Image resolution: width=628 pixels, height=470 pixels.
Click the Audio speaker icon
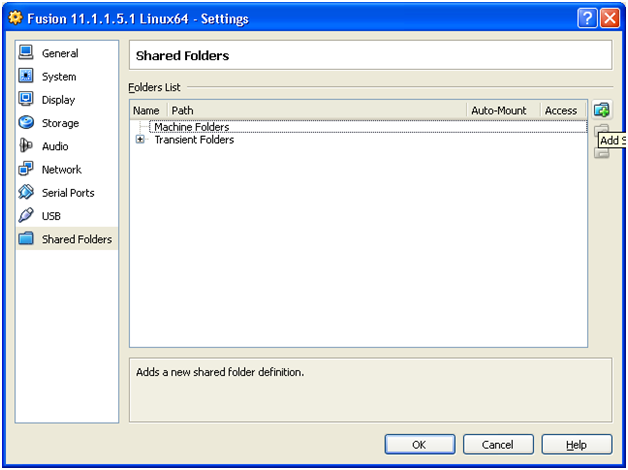[x=26, y=145]
